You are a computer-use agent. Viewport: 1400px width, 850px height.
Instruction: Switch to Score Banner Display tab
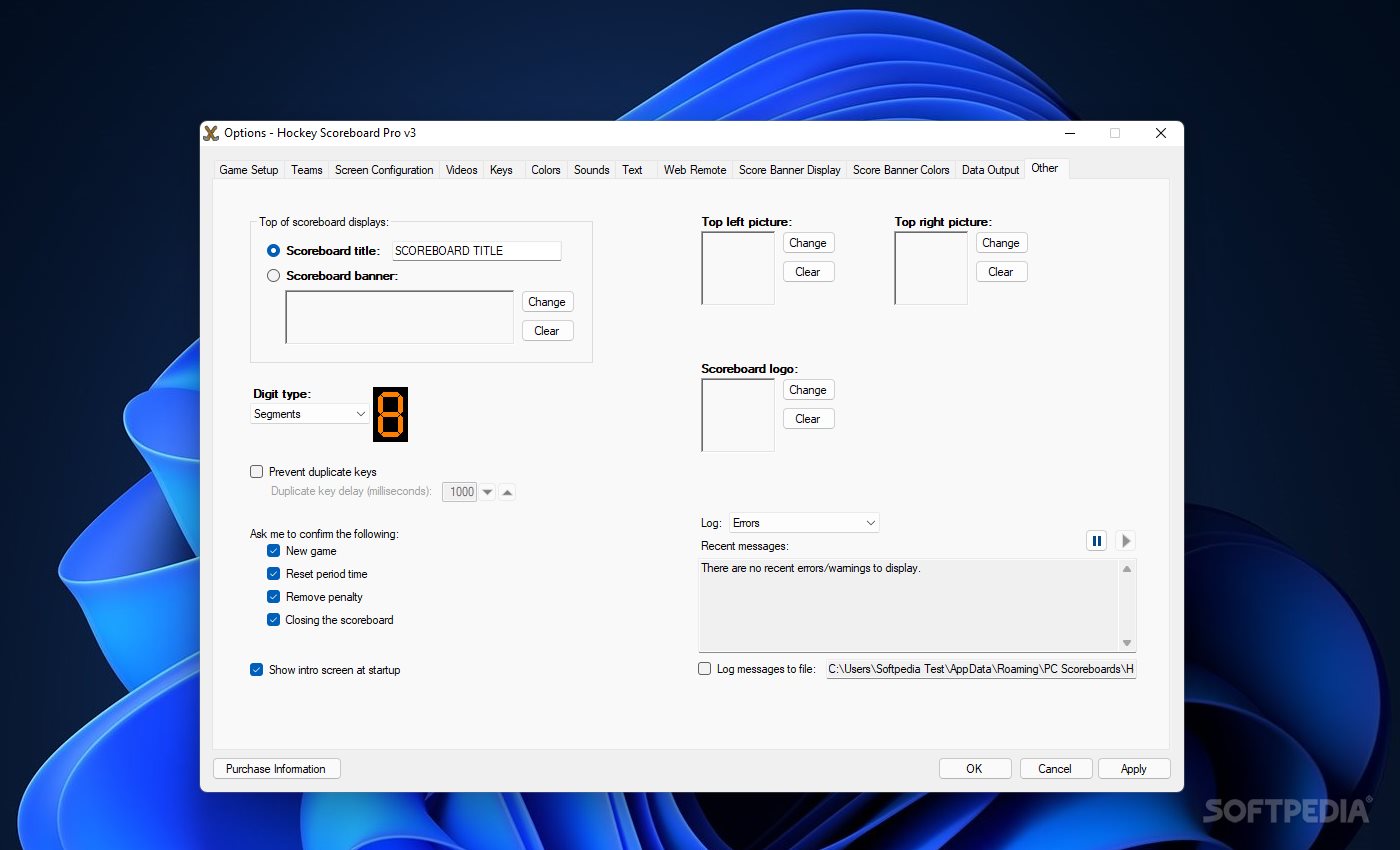click(x=790, y=170)
